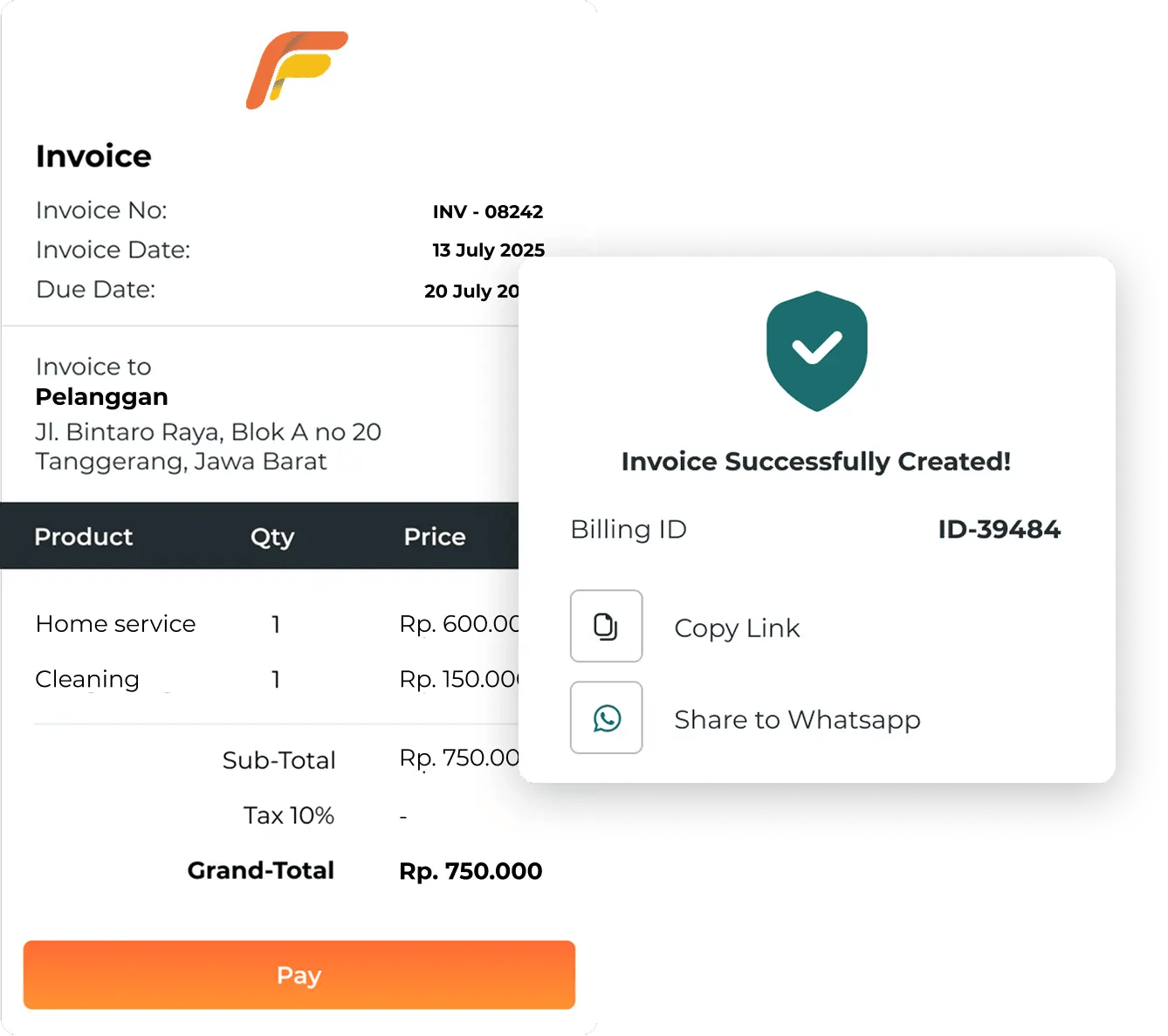Click the green shield checkmark icon

pyautogui.click(x=816, y=350)
